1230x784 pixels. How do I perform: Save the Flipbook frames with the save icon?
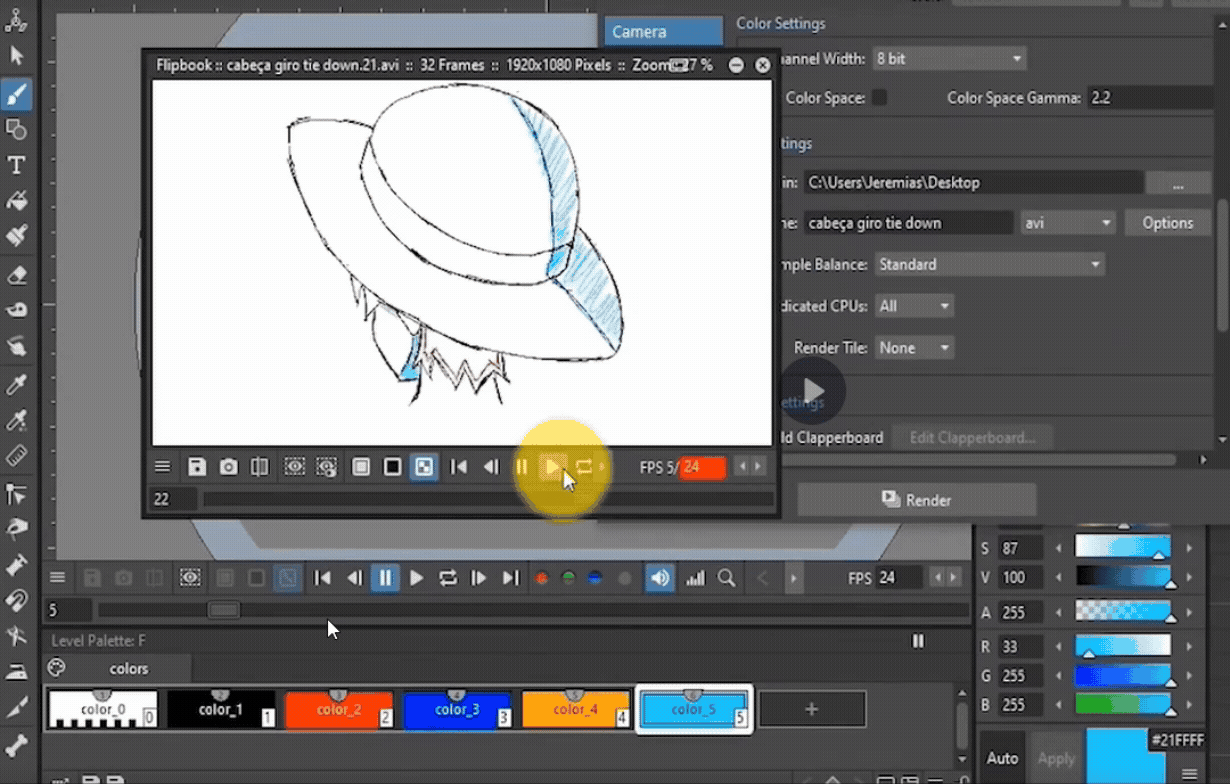point(196,466)
